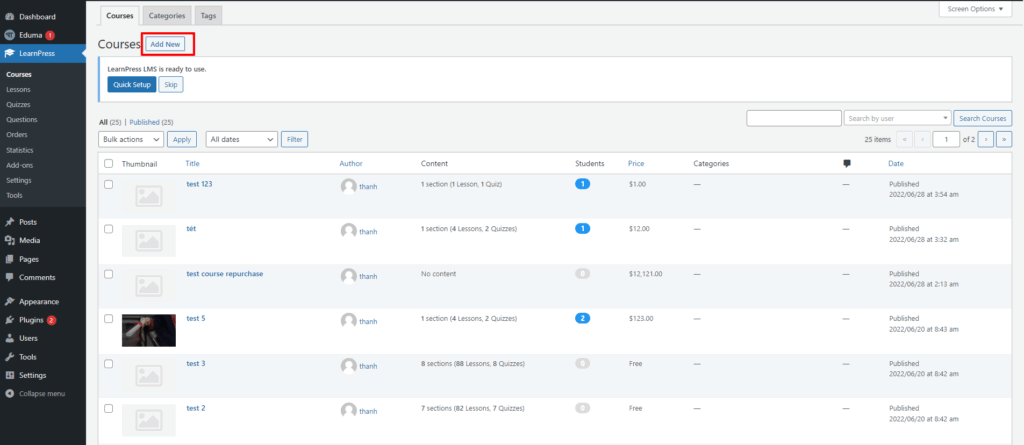Sort courses by the Price column

635,163
